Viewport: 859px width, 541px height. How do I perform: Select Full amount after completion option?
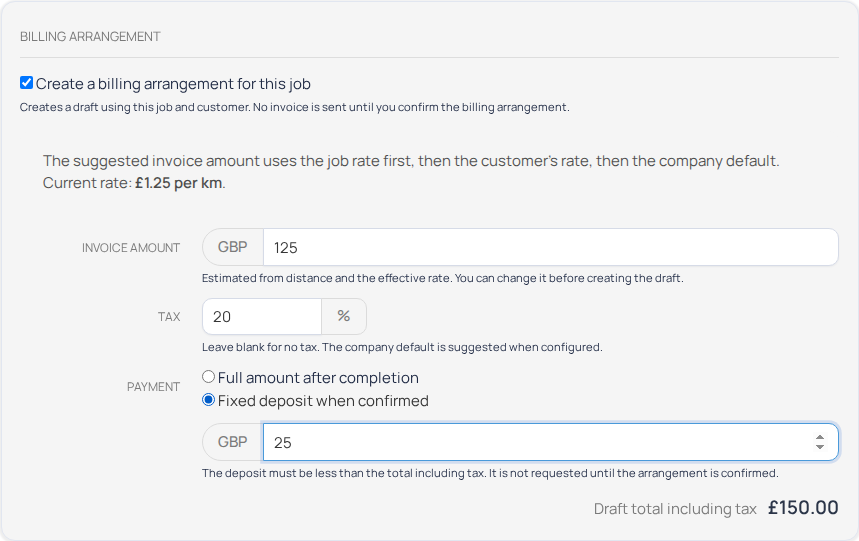click(x=208, y=377)
